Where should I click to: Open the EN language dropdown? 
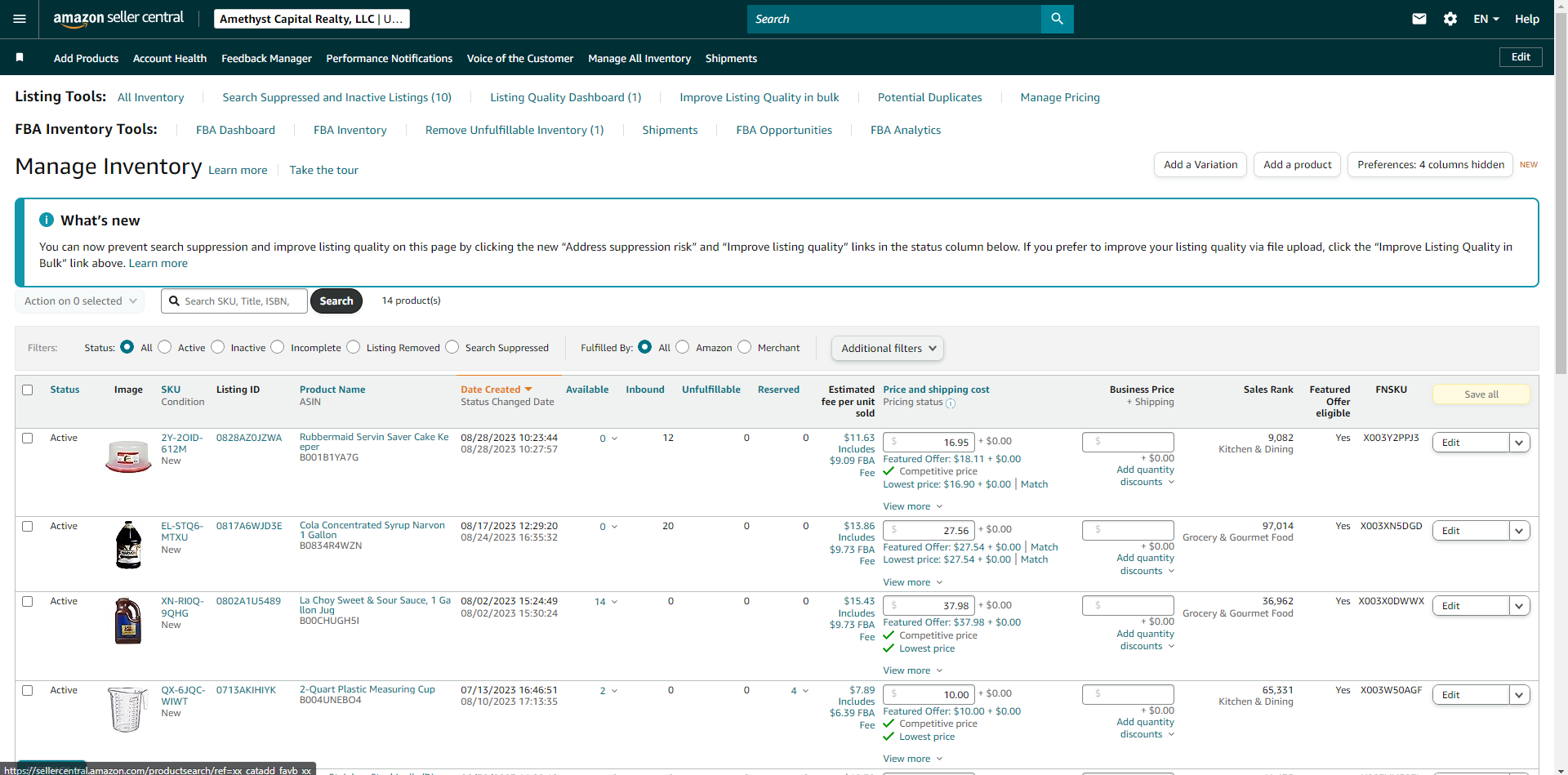(1486, 19)
